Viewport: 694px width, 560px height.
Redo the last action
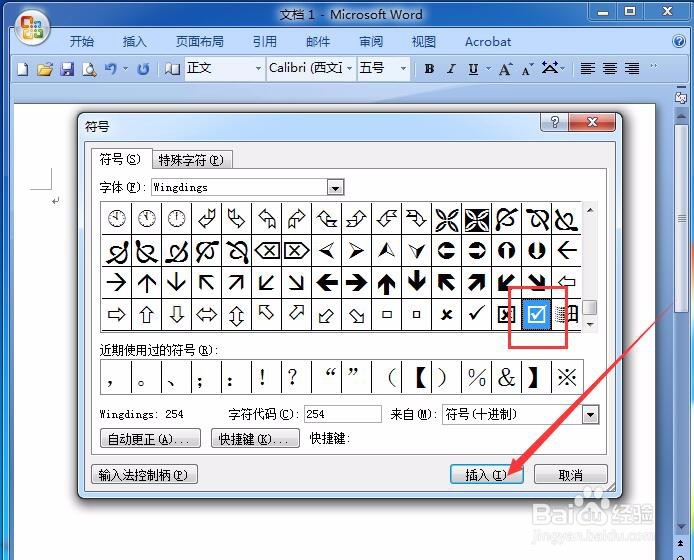[x=143, y=69]
